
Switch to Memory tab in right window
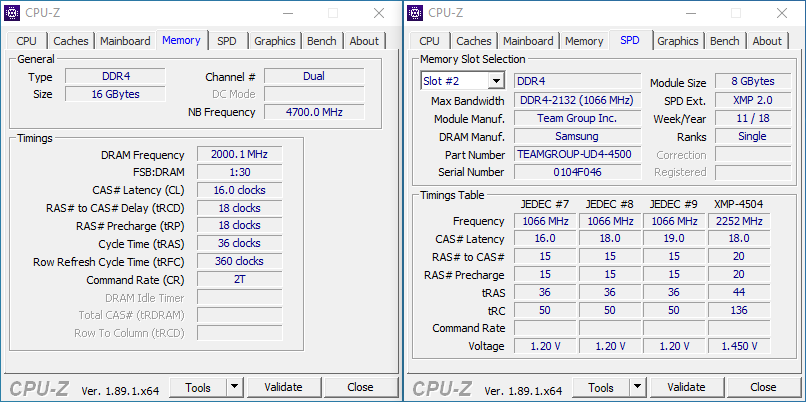[584, 41]
